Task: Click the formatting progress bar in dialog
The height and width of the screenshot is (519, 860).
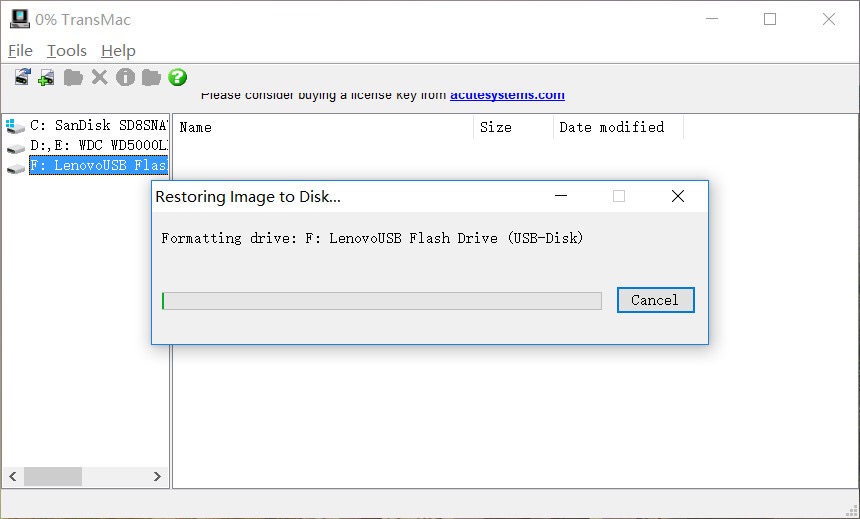Action: coord(381,301)
